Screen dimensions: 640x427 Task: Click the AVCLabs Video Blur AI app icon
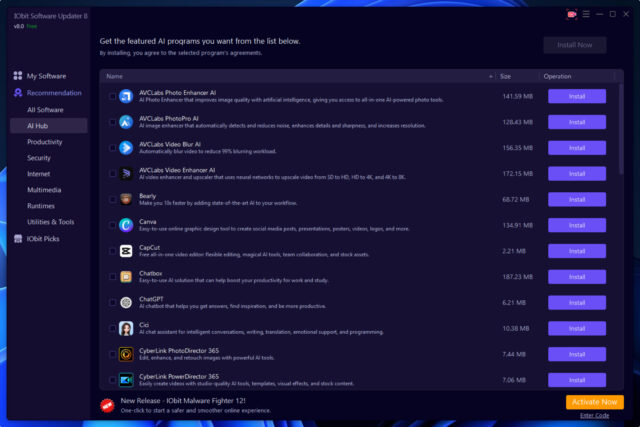[x=126, y=148]
